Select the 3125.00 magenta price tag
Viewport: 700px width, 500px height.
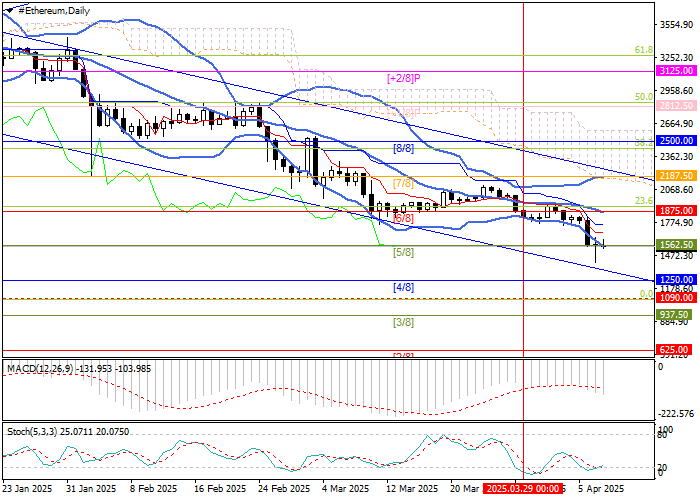676,72
